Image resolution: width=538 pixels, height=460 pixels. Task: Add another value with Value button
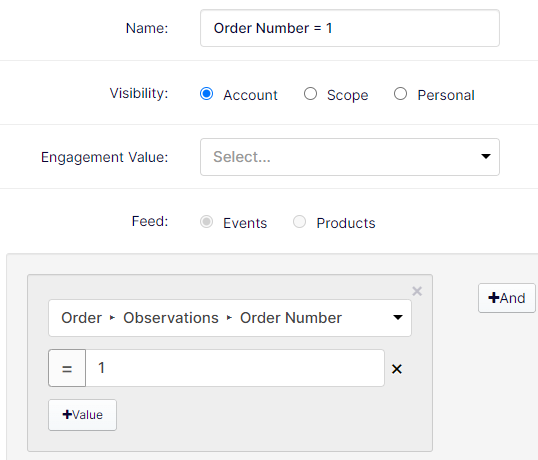(82, 415)
